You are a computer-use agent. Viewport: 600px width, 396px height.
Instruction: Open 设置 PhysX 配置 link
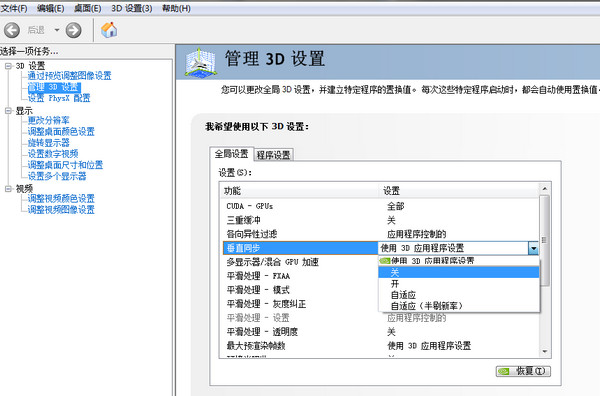tap(59, 98)
